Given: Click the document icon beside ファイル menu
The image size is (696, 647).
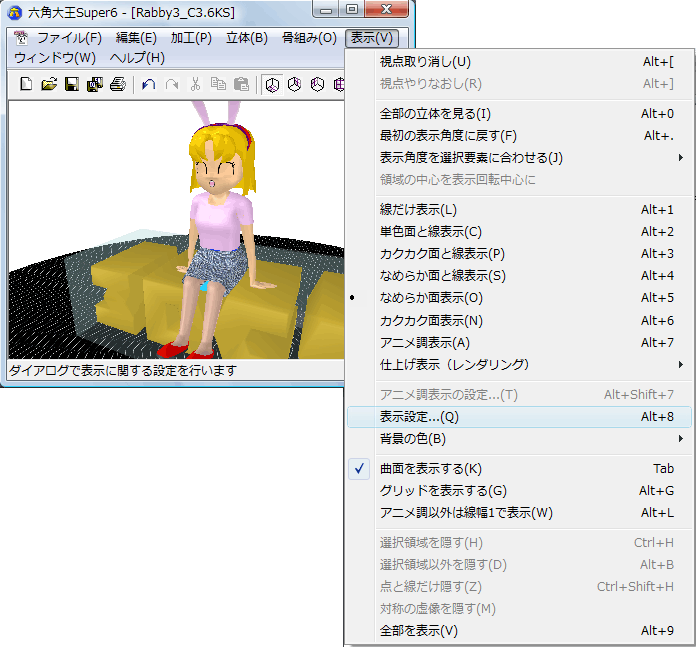Looking at the screenshot, I should [x=20, y=38].
